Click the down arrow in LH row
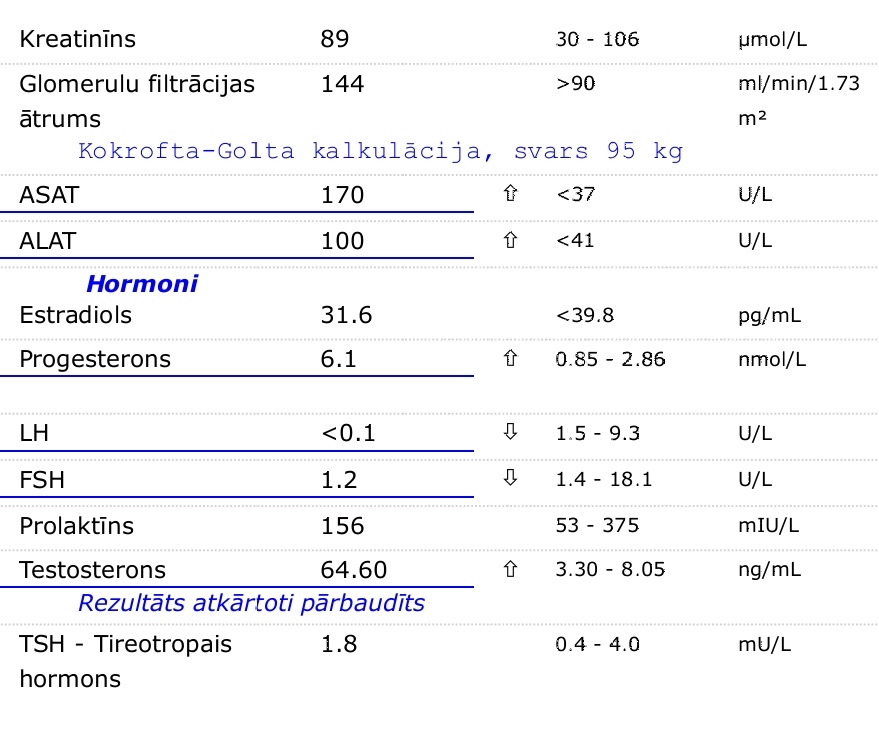879x729 pixels. (x=510, y=431)
